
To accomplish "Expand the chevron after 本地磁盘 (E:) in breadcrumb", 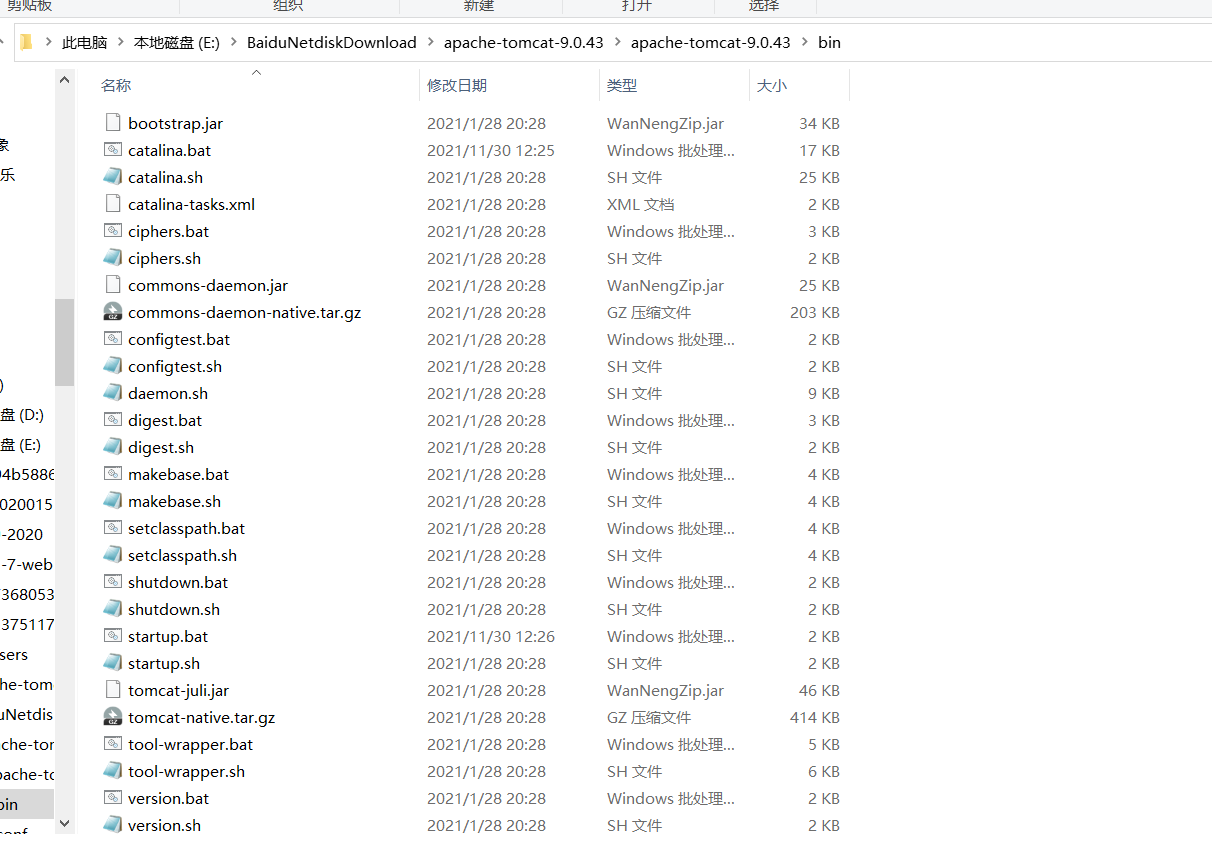I will tap(233, 42).
